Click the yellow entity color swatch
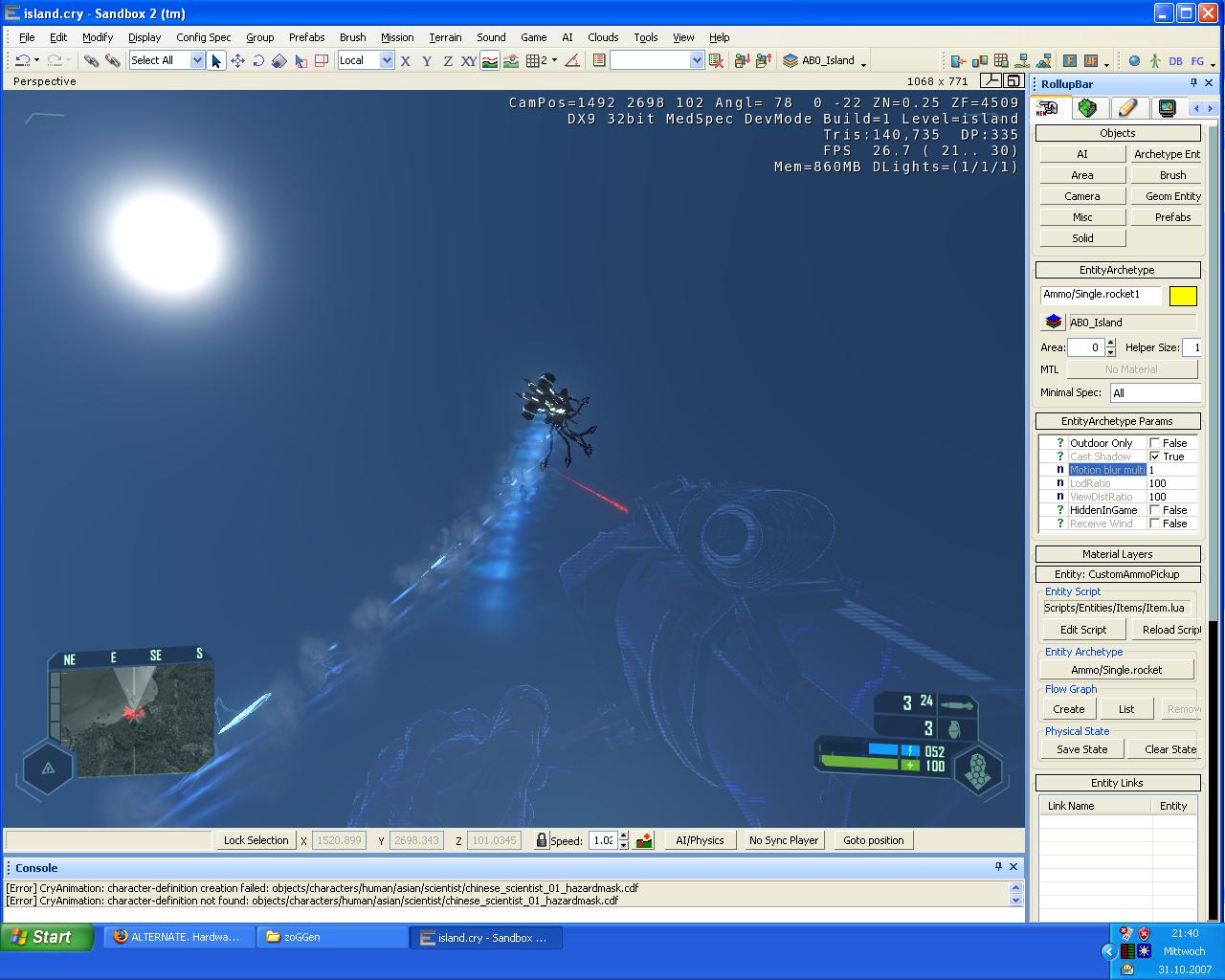The width and height of the screenshot is (1225, 980). pos(1183,296)
